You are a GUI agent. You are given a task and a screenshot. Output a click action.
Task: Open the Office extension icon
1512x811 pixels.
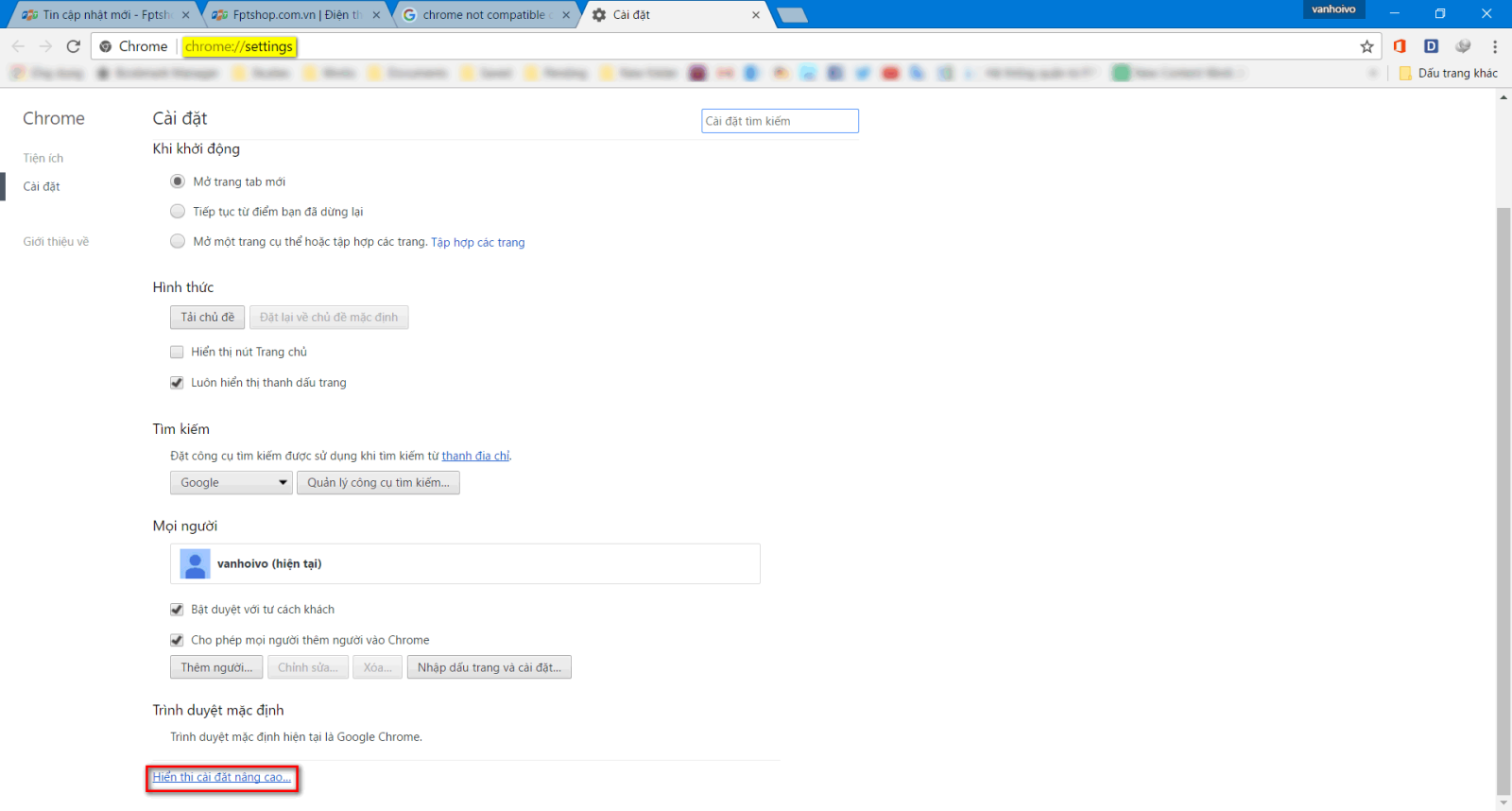click(1400, 46)
